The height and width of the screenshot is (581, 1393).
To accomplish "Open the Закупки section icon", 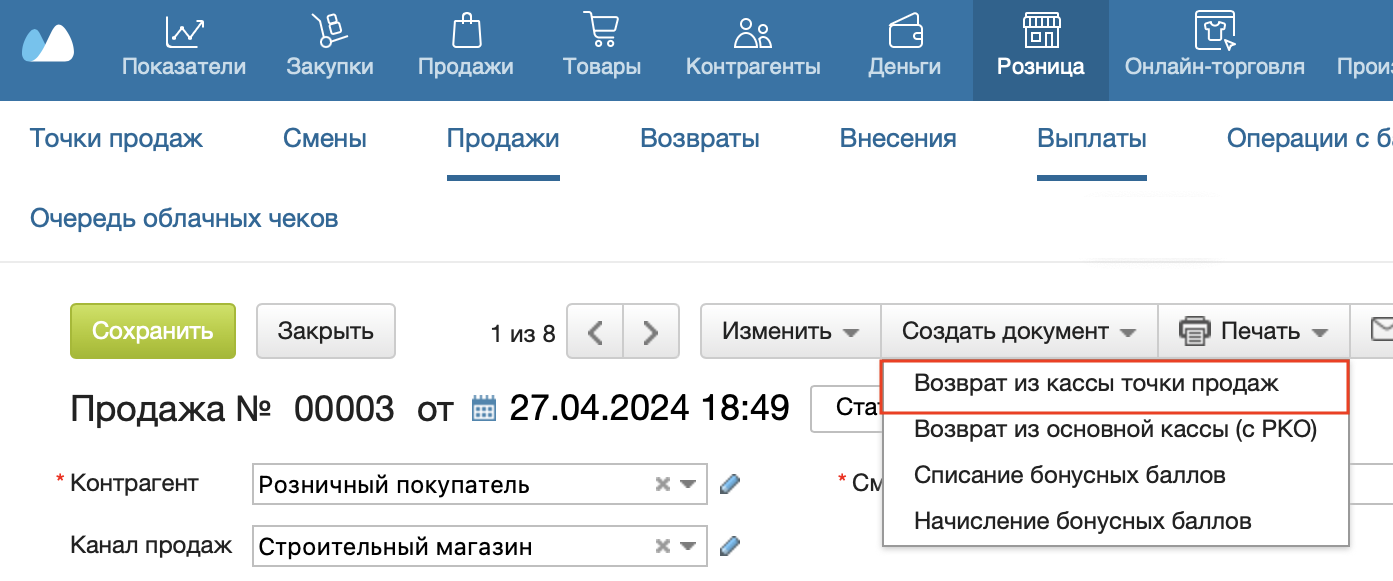I will 329,31.
